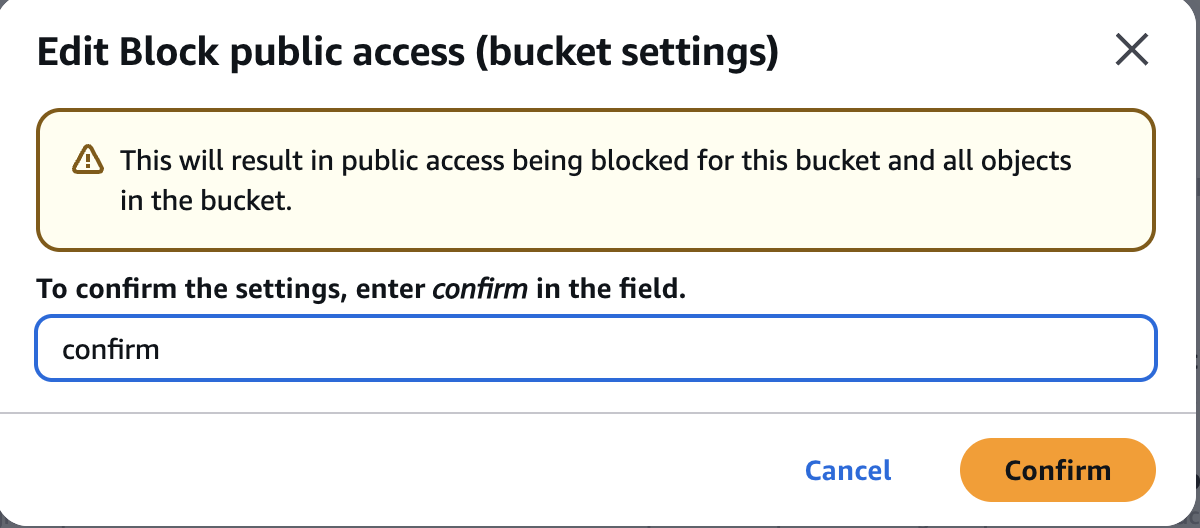
Task: Click the Cancel link
Action: pos(848,470)
